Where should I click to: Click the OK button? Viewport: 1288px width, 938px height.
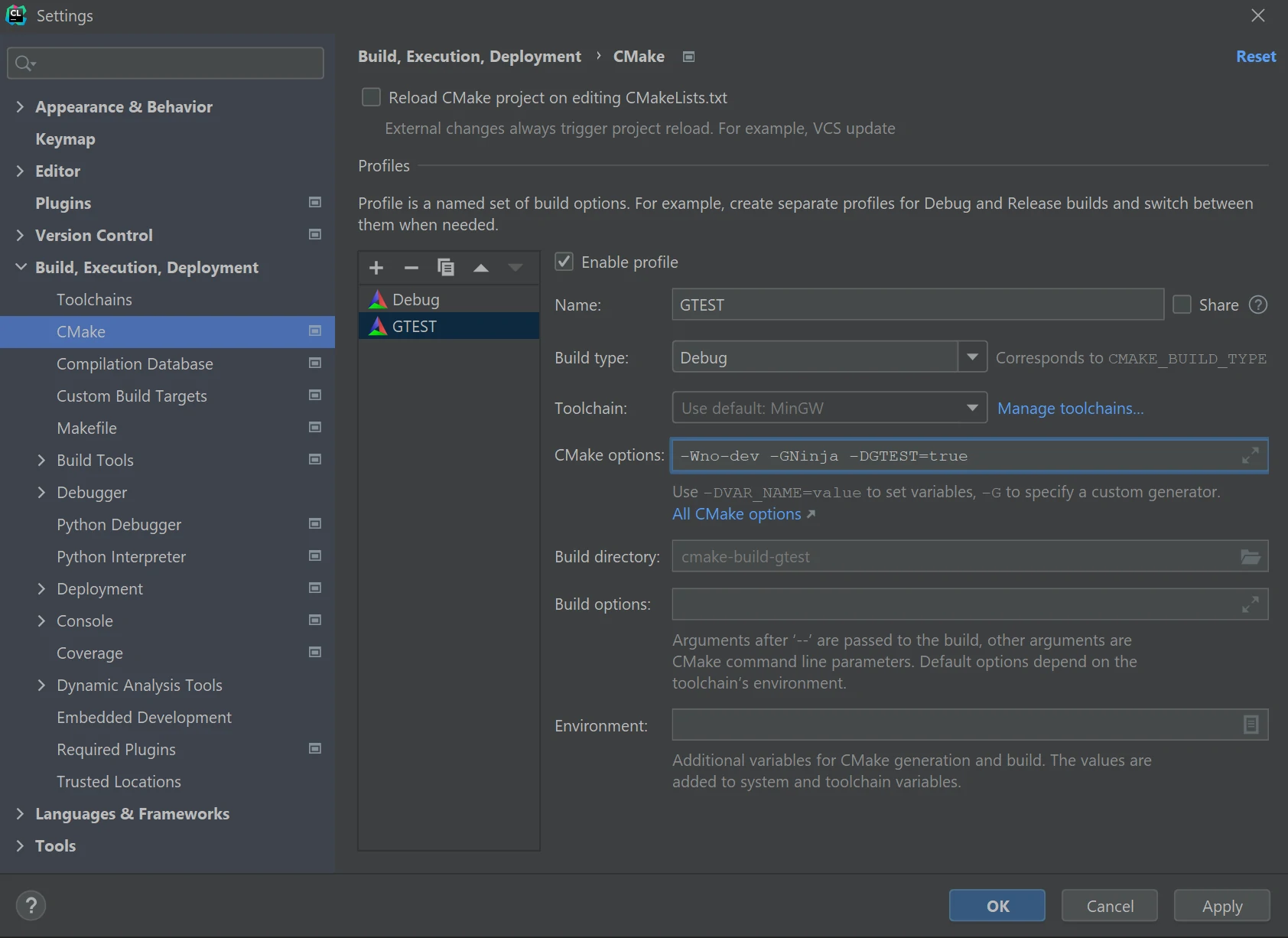(997, 906)
